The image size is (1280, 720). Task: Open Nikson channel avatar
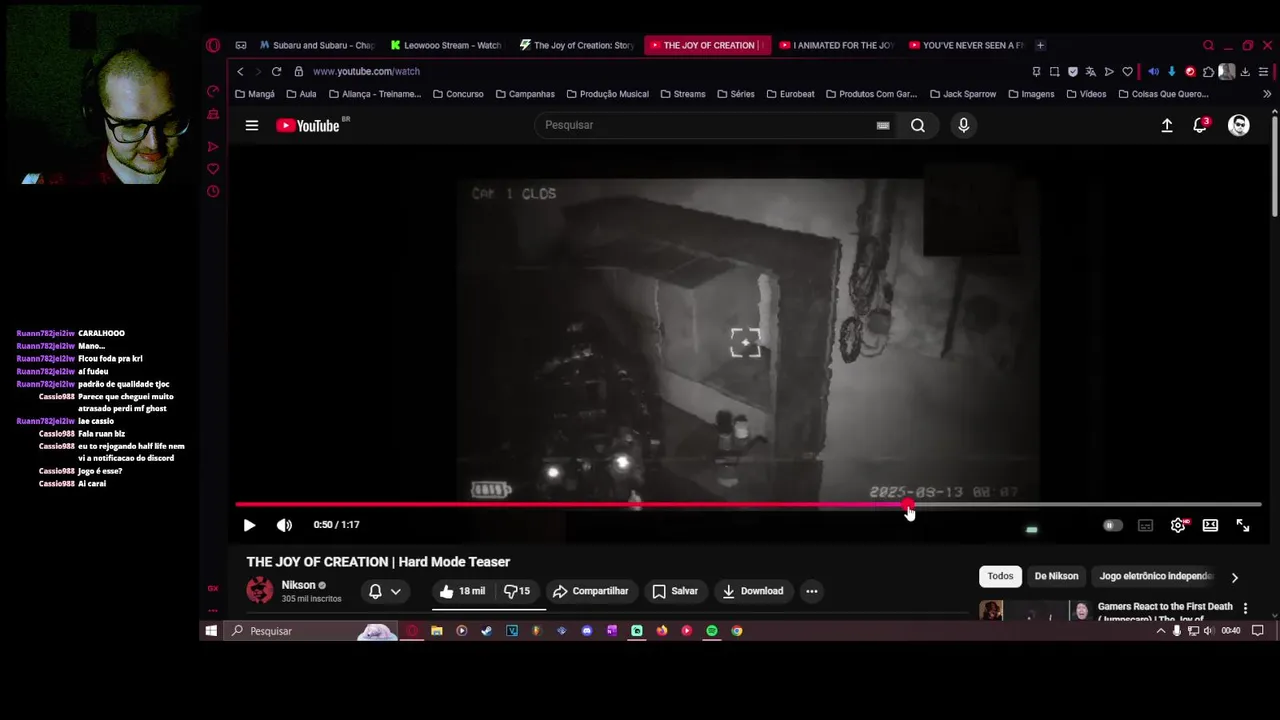(x=260, y=591)
